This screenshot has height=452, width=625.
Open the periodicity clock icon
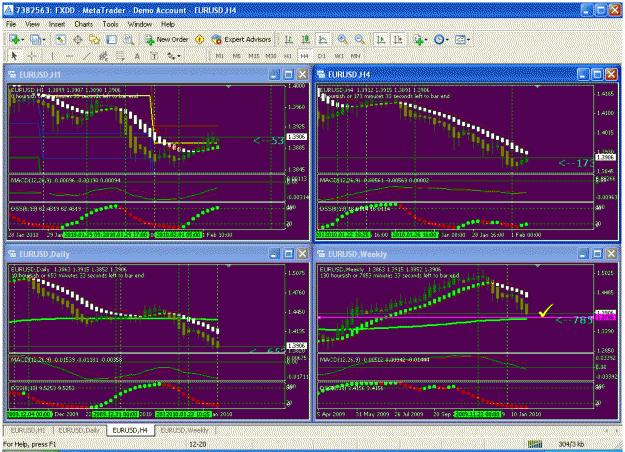pos(439,39)
